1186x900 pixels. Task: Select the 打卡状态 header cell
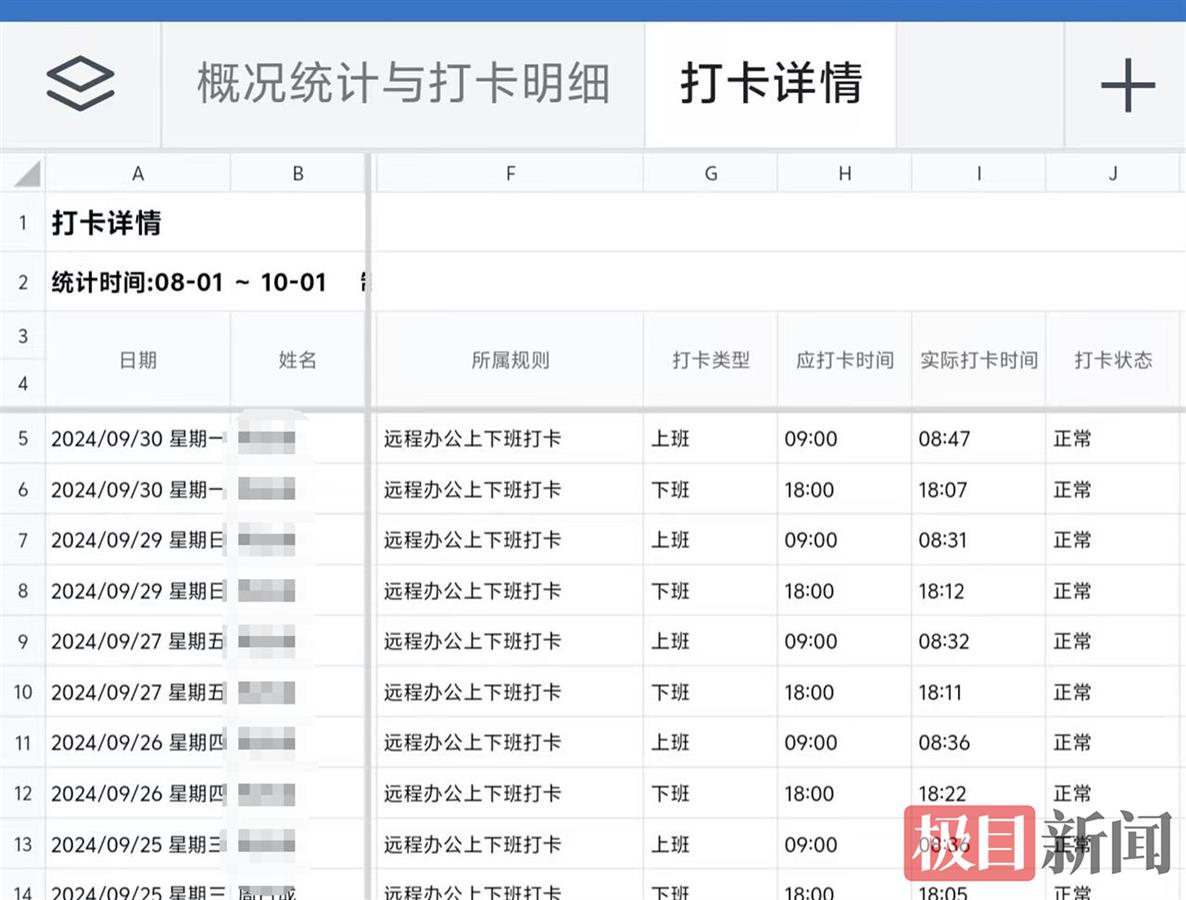click(1113, 360)
